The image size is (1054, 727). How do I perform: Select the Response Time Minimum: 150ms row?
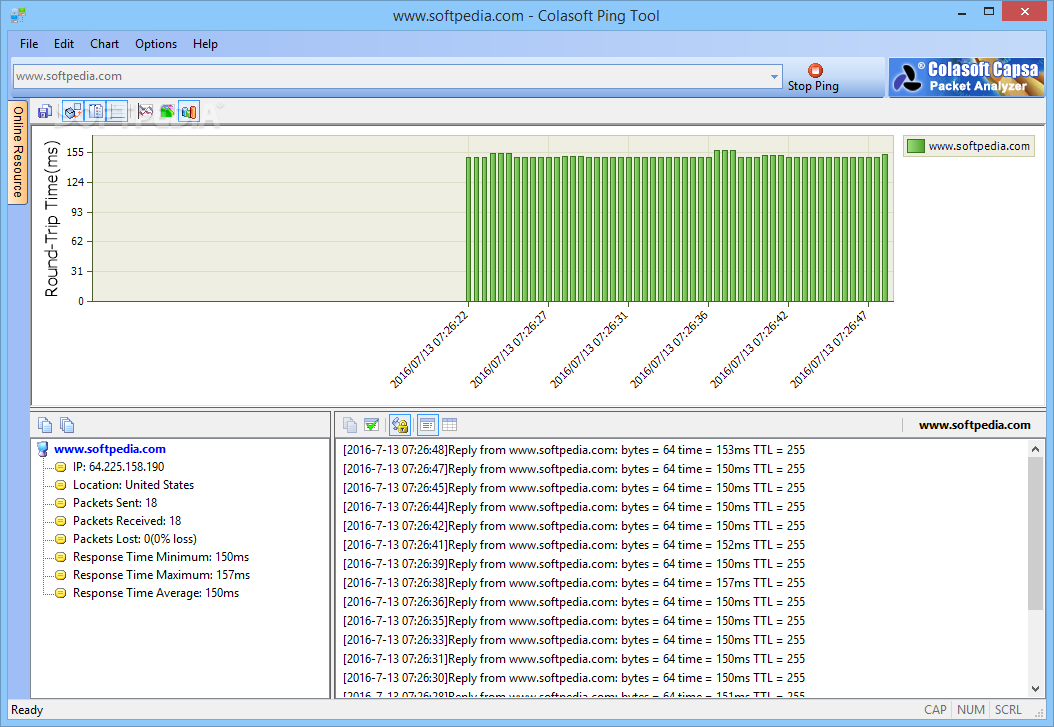161,558
